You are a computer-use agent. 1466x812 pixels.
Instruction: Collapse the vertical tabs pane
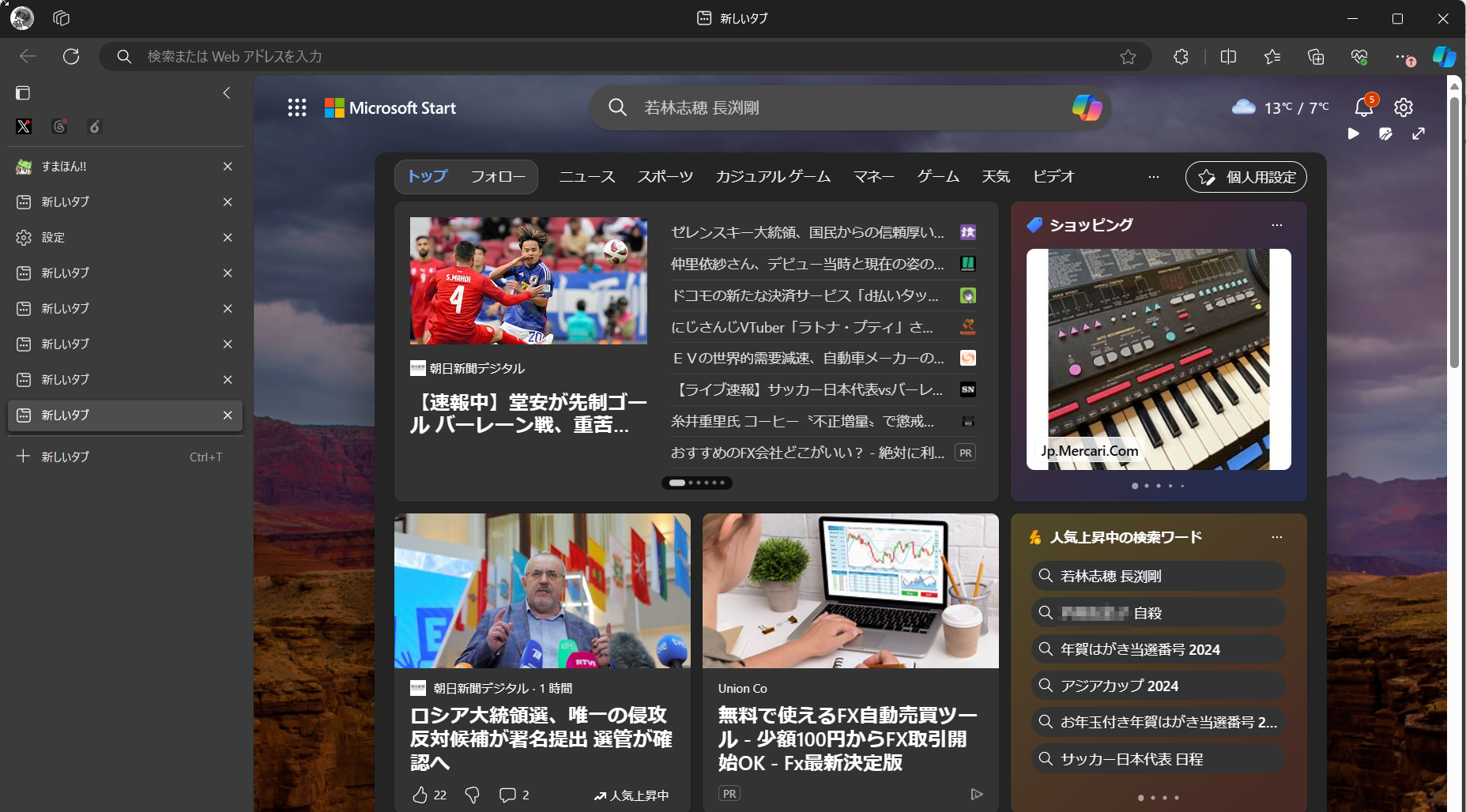(x=227, y=92)
